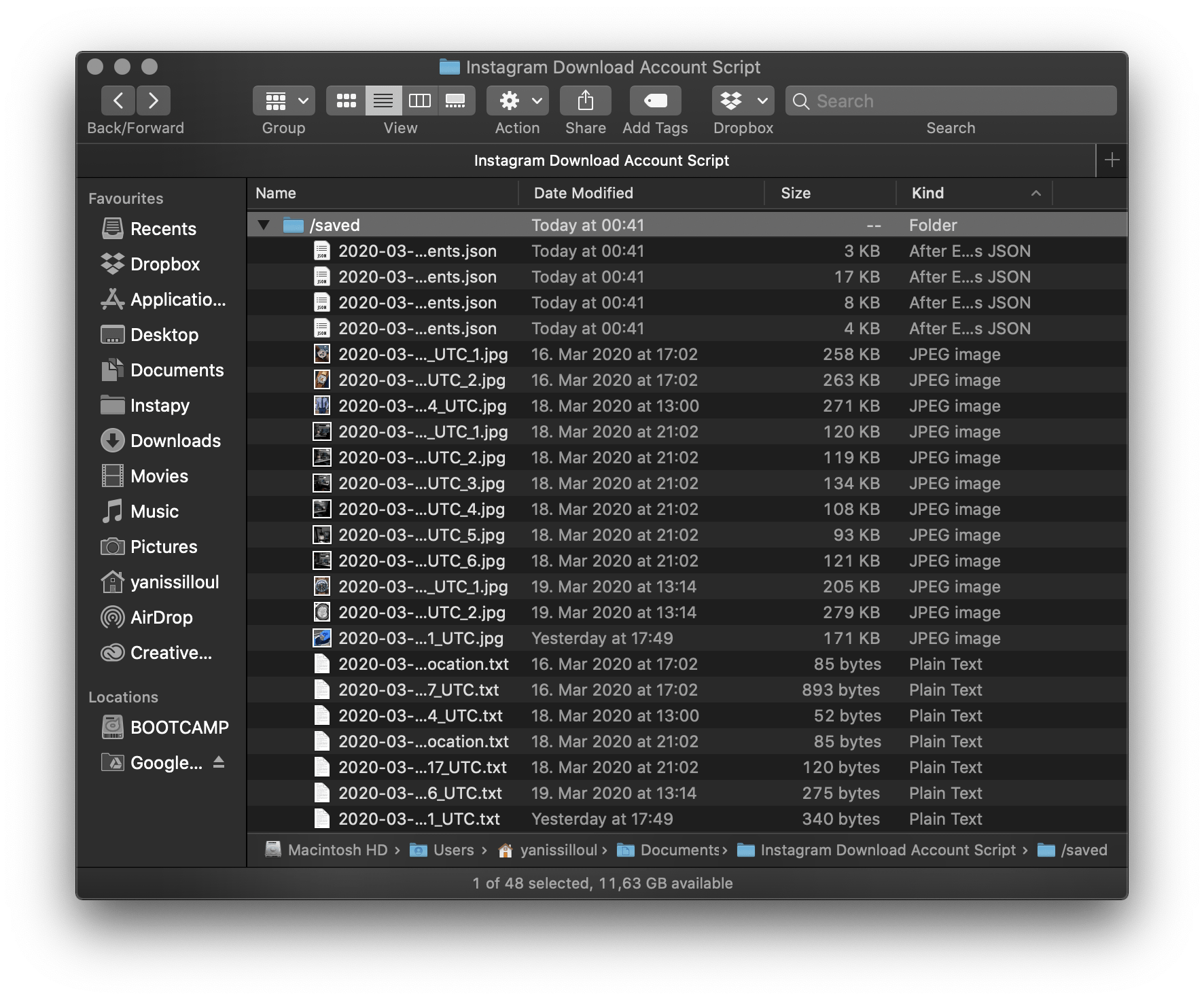This screenshot has width=1204, height=1000.
Task: Click the Add Tags toolbar icon
Action: [654, 100]
